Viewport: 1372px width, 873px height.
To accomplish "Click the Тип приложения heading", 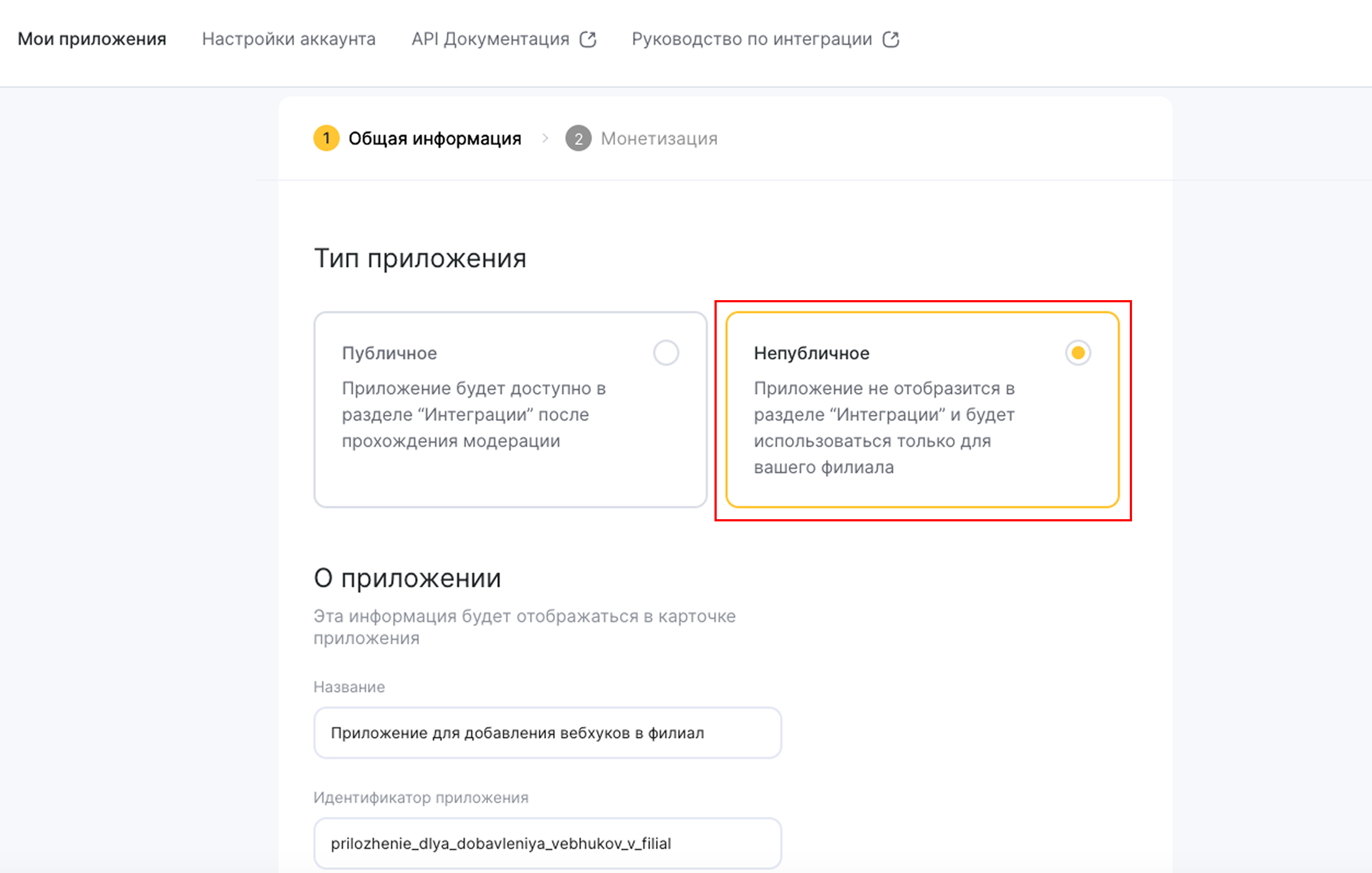I will [x=420, y=257].
